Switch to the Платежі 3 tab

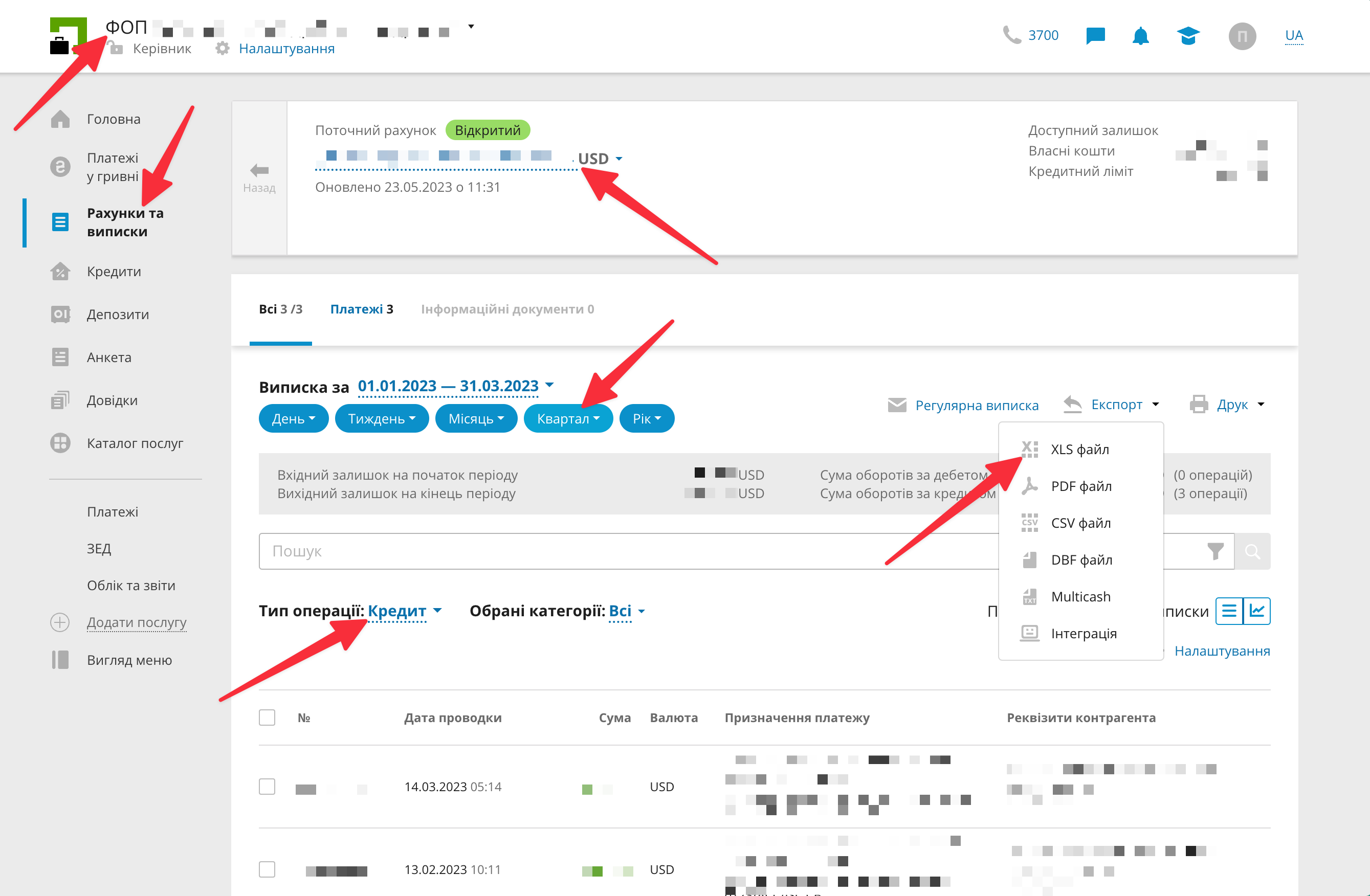(x=362, y=309)
